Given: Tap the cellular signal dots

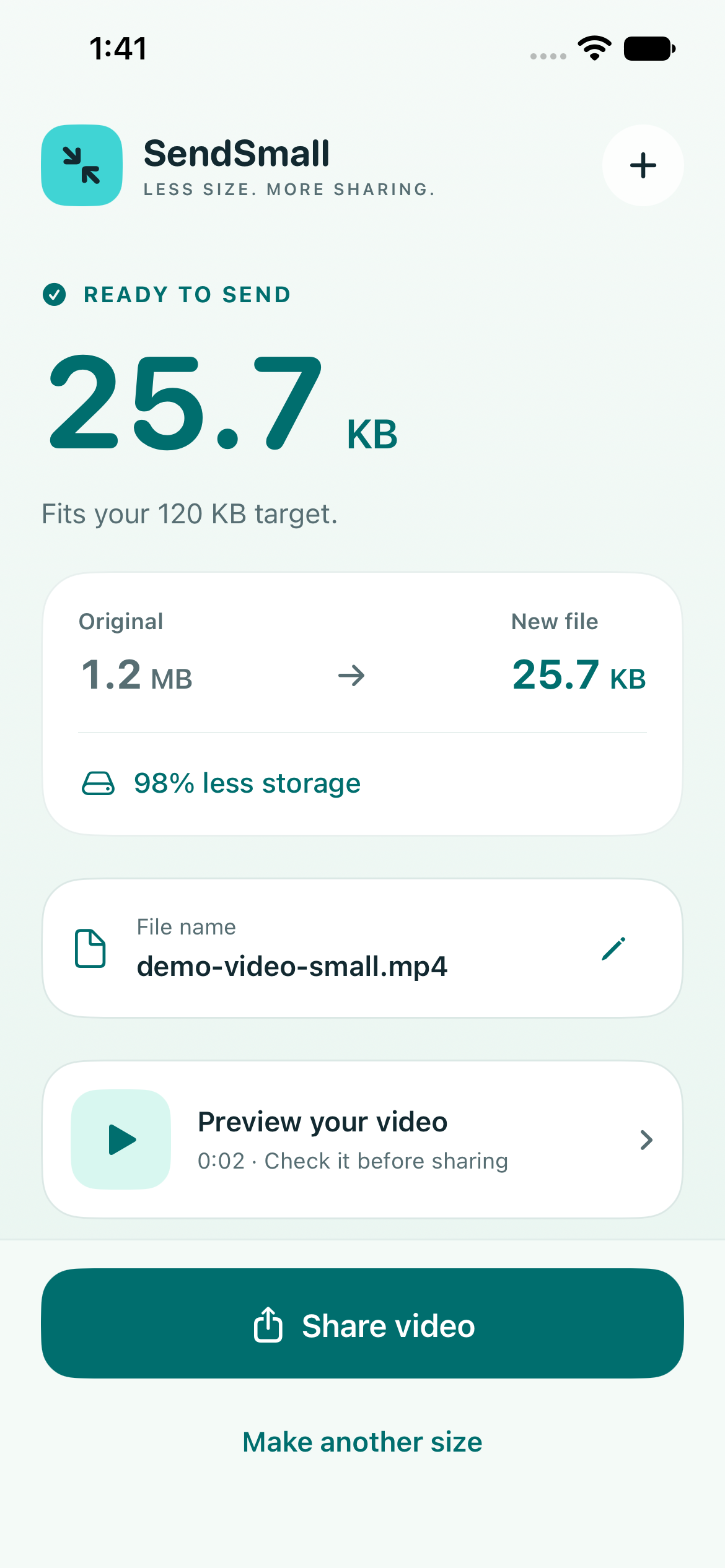Looking at the screenshot, I should [548, 56].
